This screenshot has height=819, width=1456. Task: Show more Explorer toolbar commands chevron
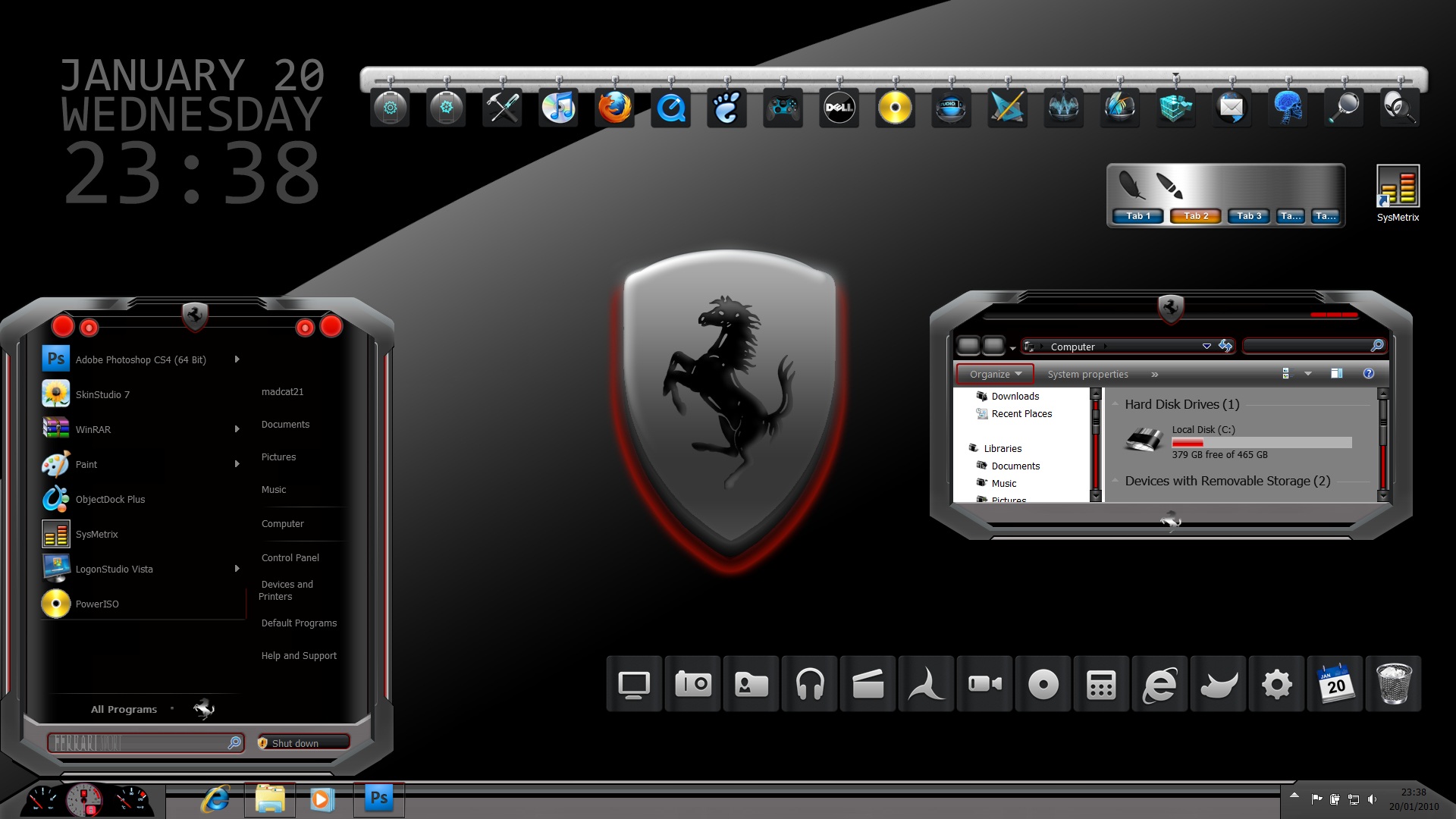(x=1155, y=375)
